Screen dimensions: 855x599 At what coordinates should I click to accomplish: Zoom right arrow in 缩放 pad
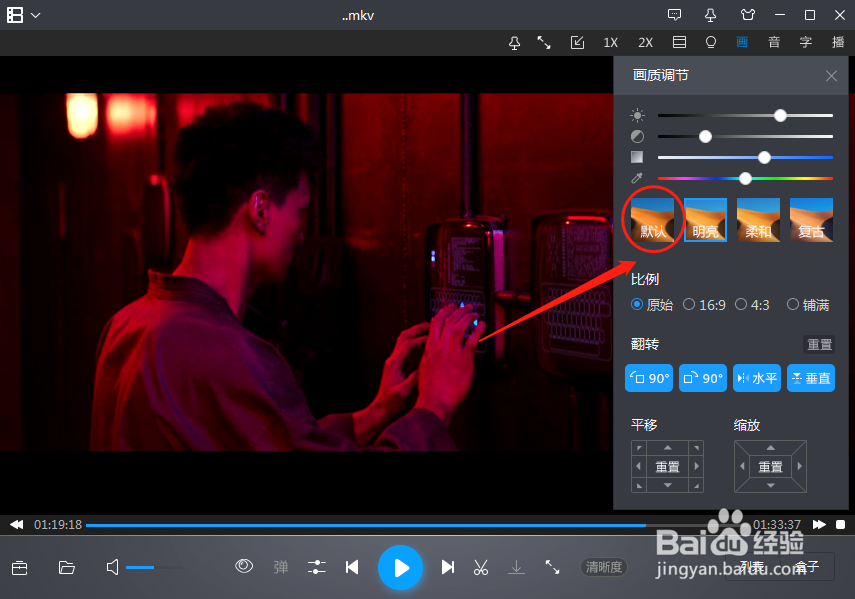pos(800,467)
